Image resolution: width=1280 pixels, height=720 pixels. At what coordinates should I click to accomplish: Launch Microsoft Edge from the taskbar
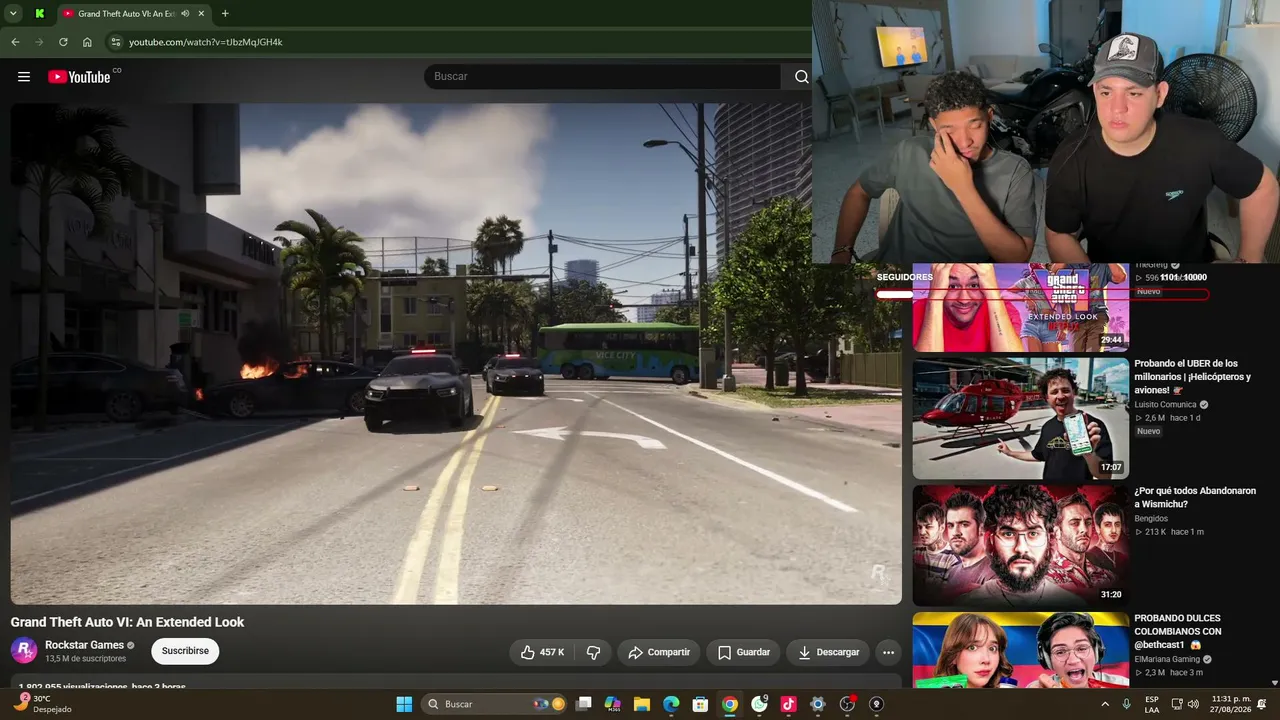click(671, 704)
